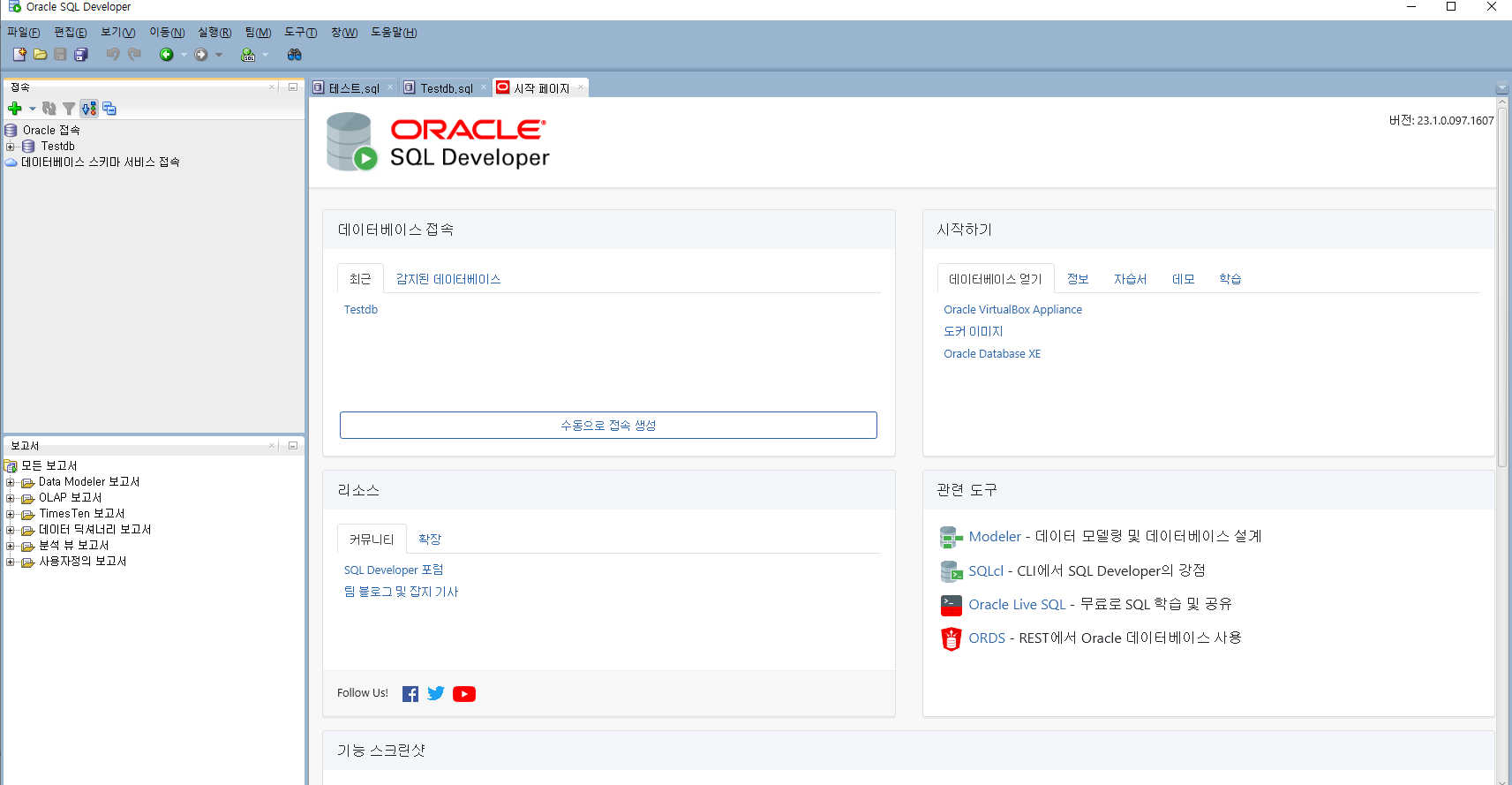Select the 자습서 tab
The image size is (1512, 785).
pos(1130,279)
